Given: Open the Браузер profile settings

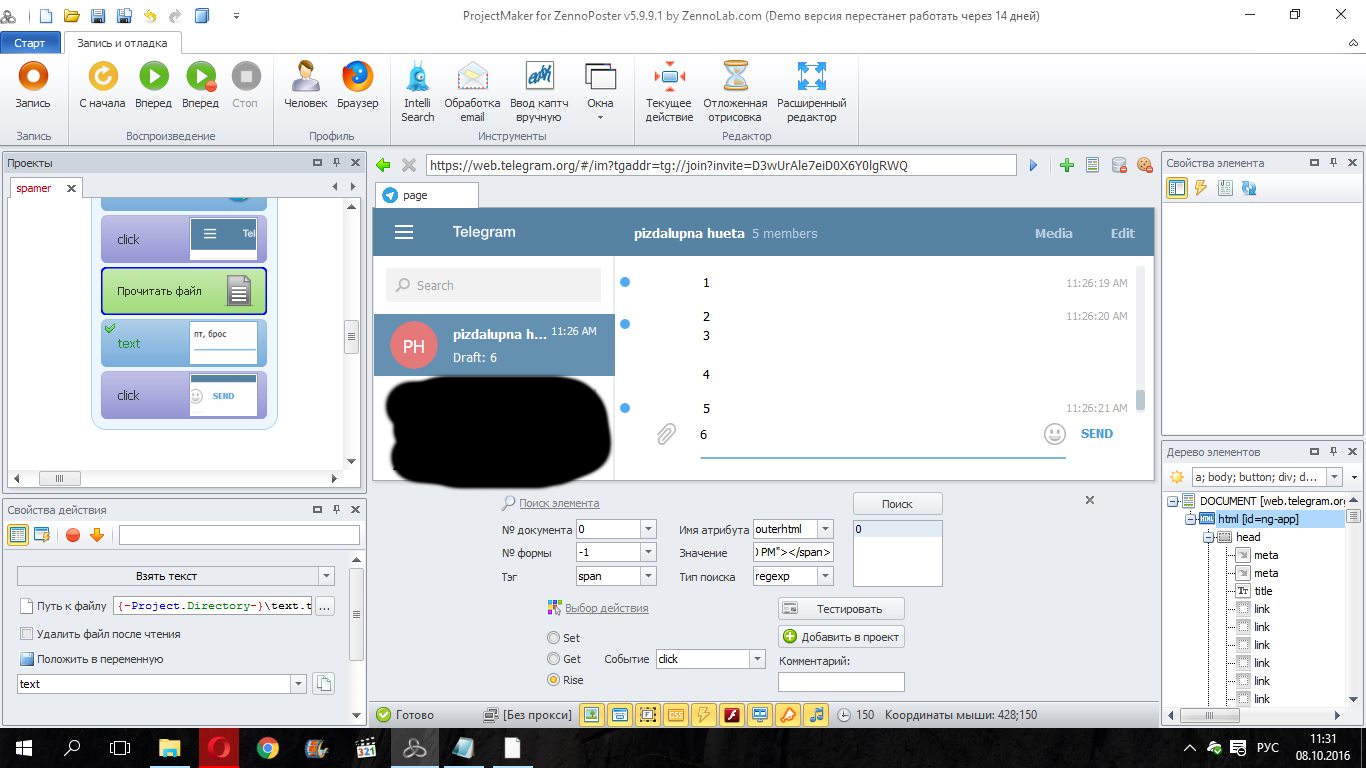Looking at the screenshot, I should pos(358,85).
